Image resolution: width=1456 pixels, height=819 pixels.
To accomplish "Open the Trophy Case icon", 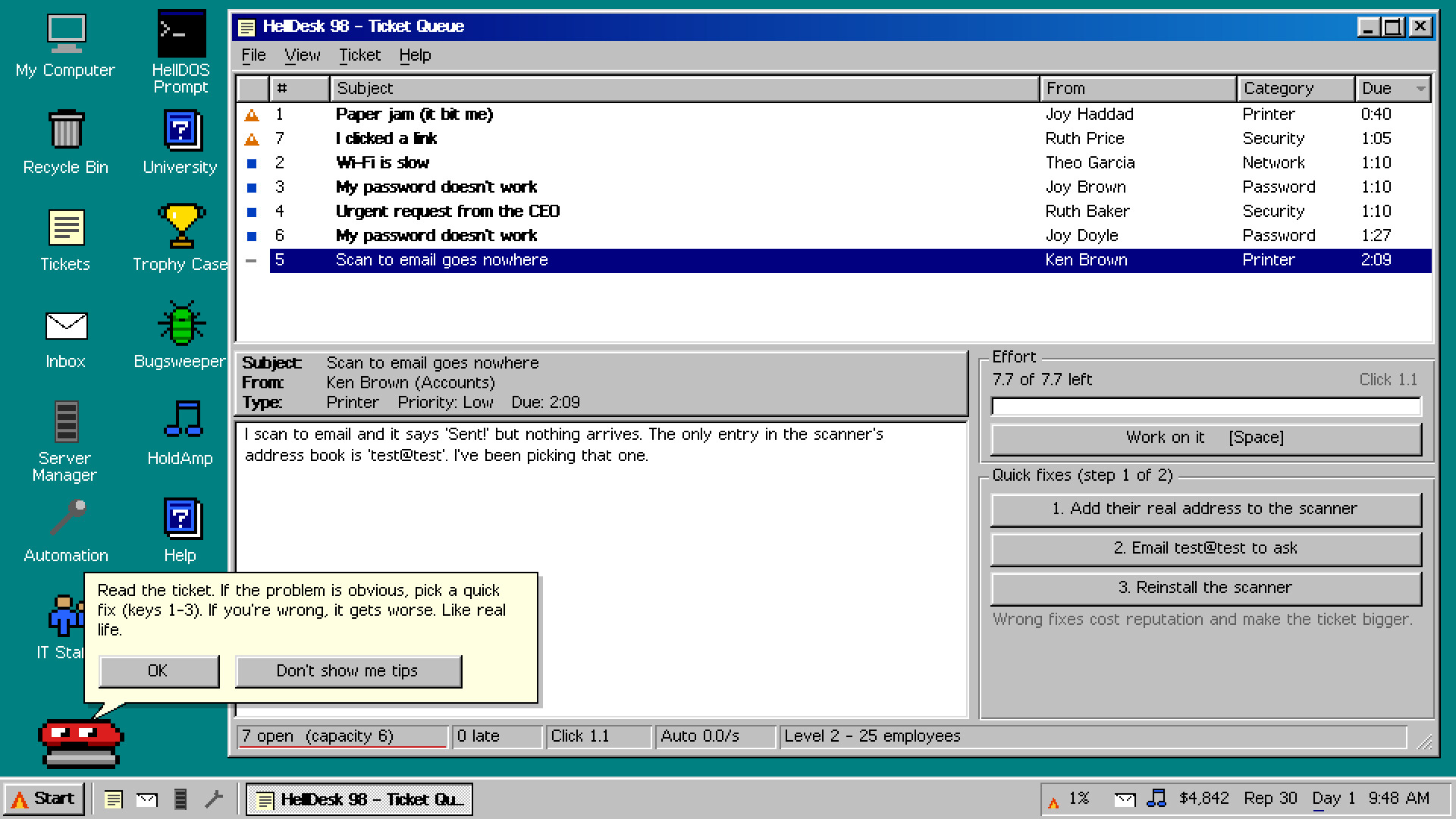I will tap(180, 237).
